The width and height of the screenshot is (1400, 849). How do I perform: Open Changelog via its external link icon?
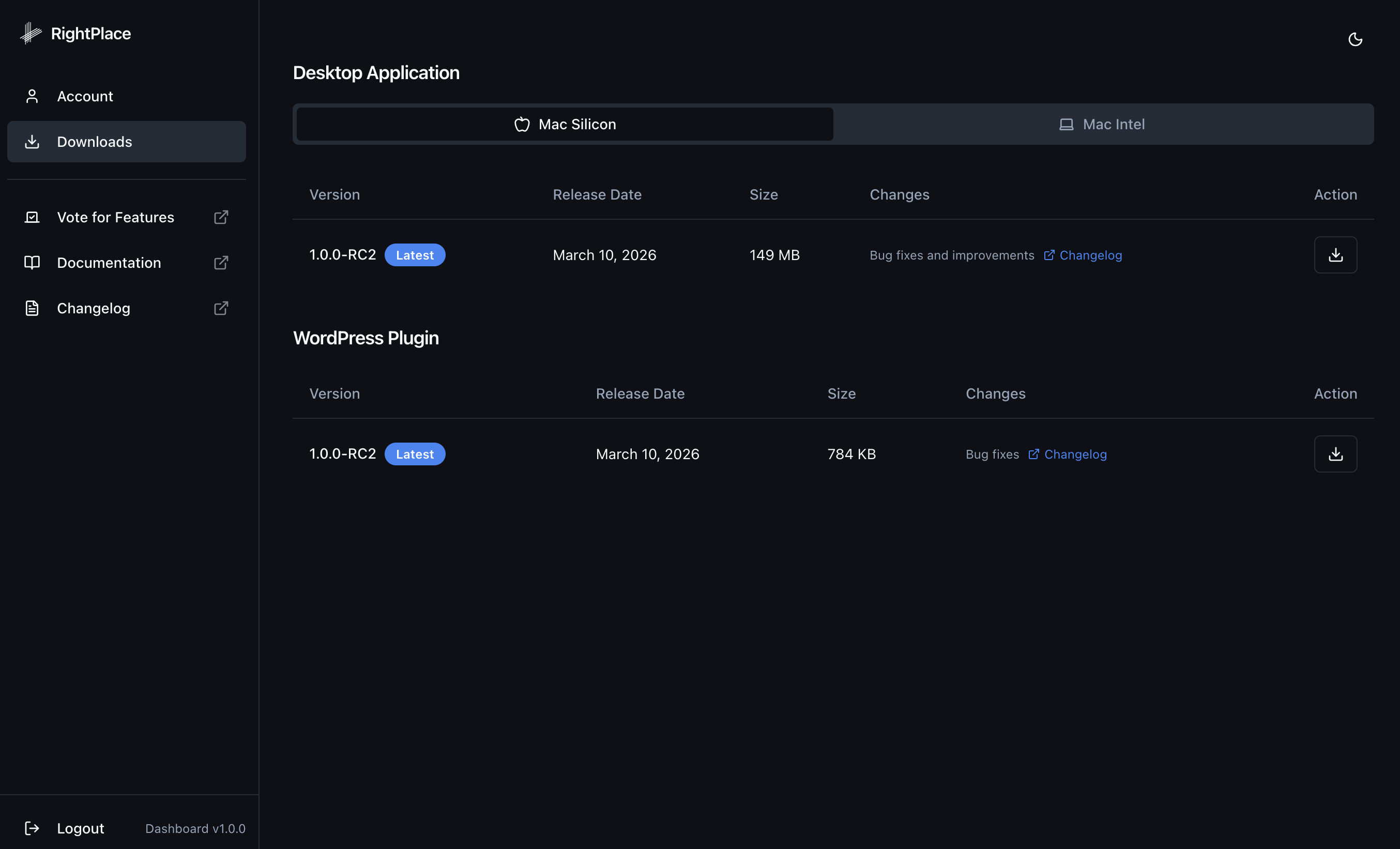221,308
